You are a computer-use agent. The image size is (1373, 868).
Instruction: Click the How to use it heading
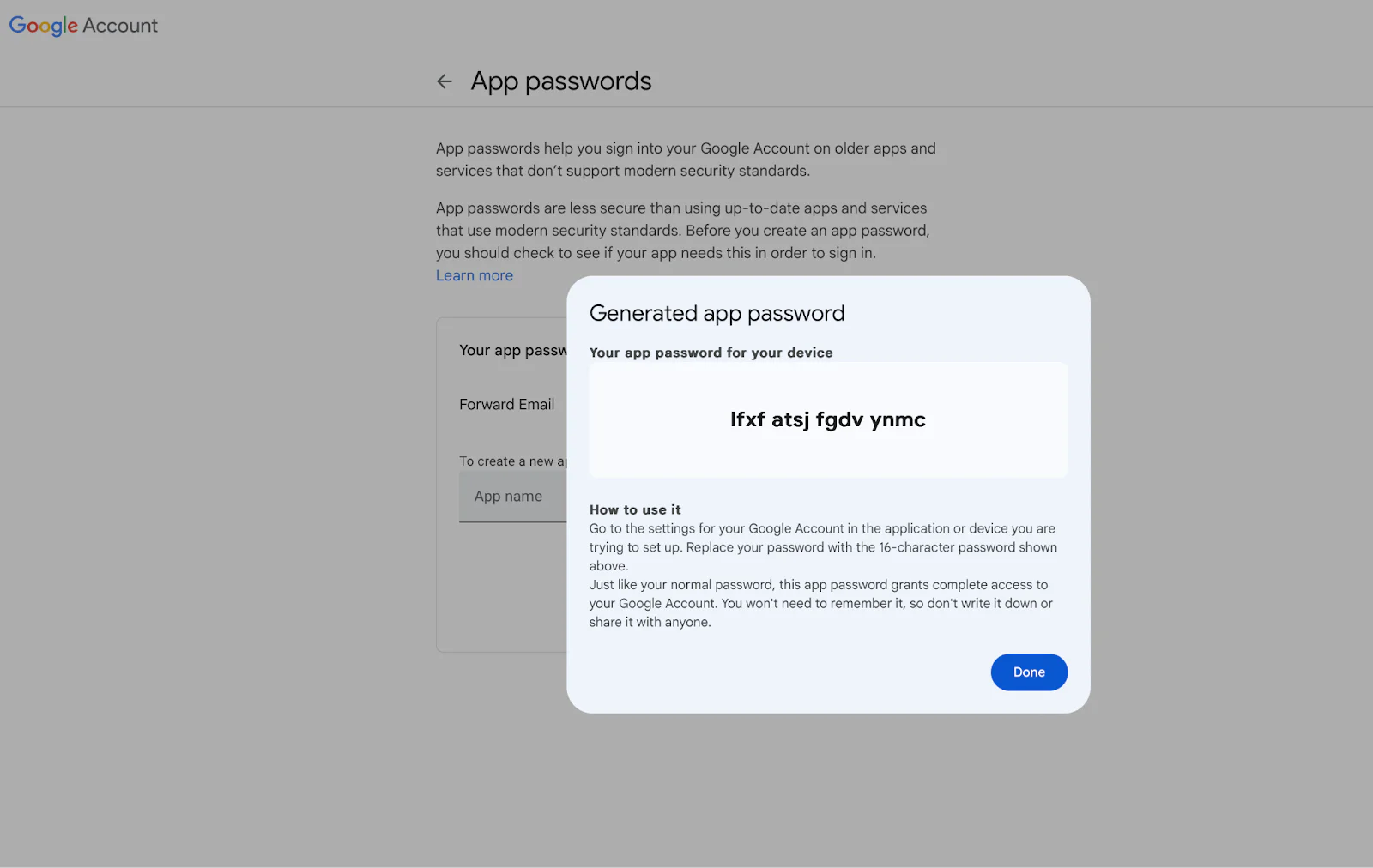(x=635, y=509)
